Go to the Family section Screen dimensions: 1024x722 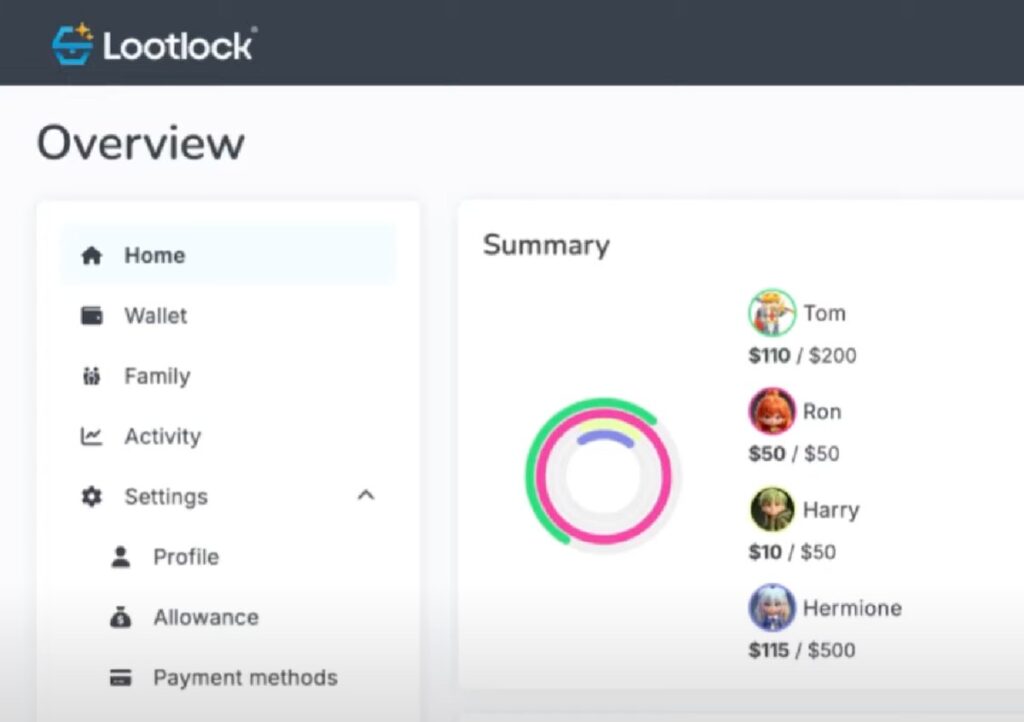point(157,377)
